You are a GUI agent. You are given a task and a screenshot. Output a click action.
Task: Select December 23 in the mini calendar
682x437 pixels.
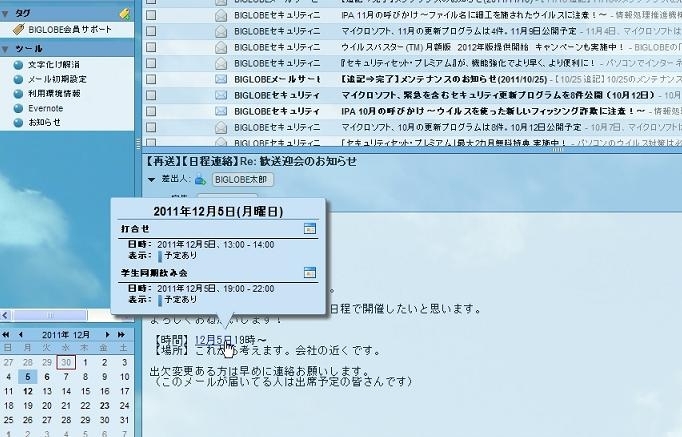pyautogui.click(x=104, y=406)
